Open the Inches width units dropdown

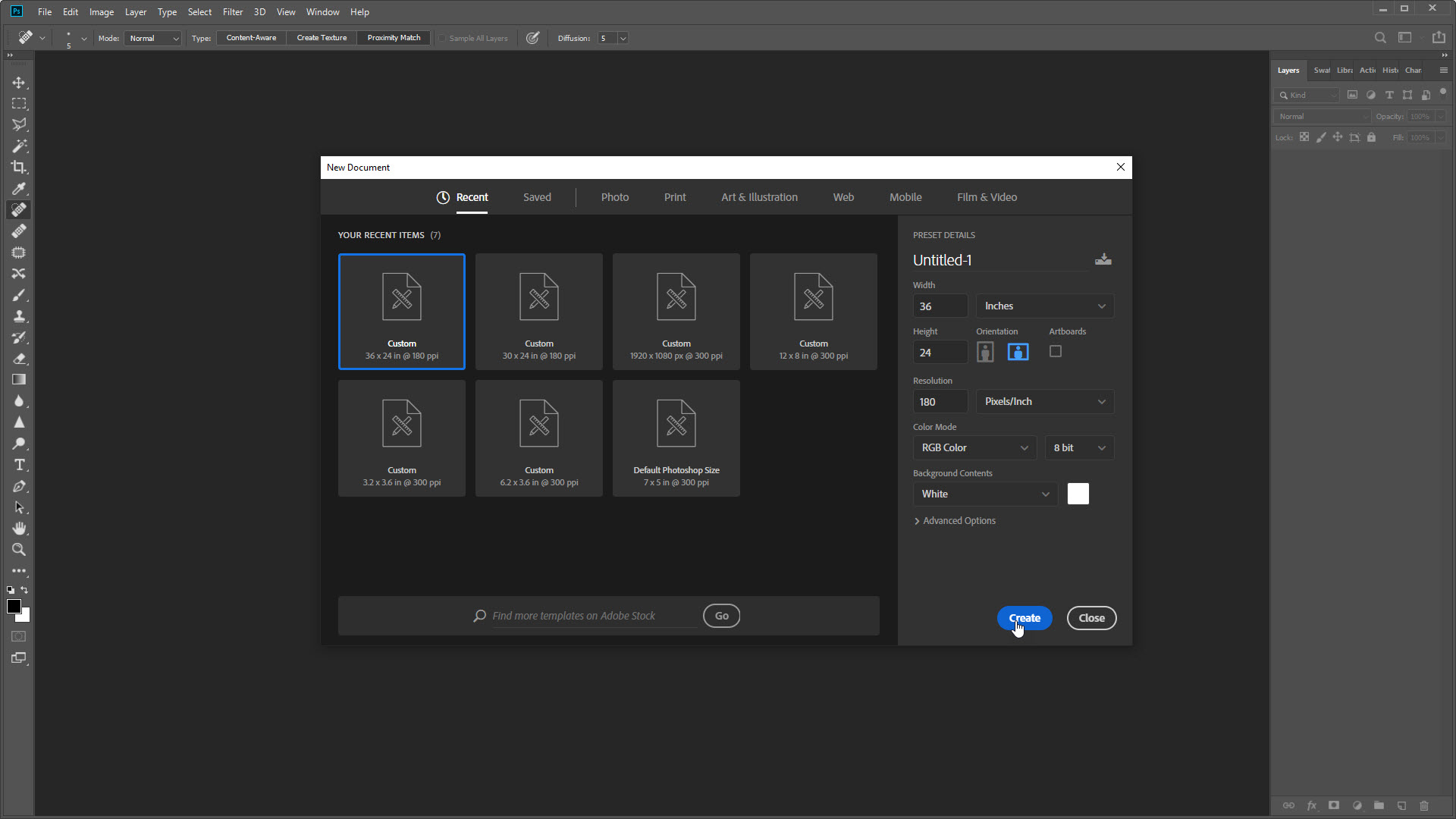(1044, 306)
